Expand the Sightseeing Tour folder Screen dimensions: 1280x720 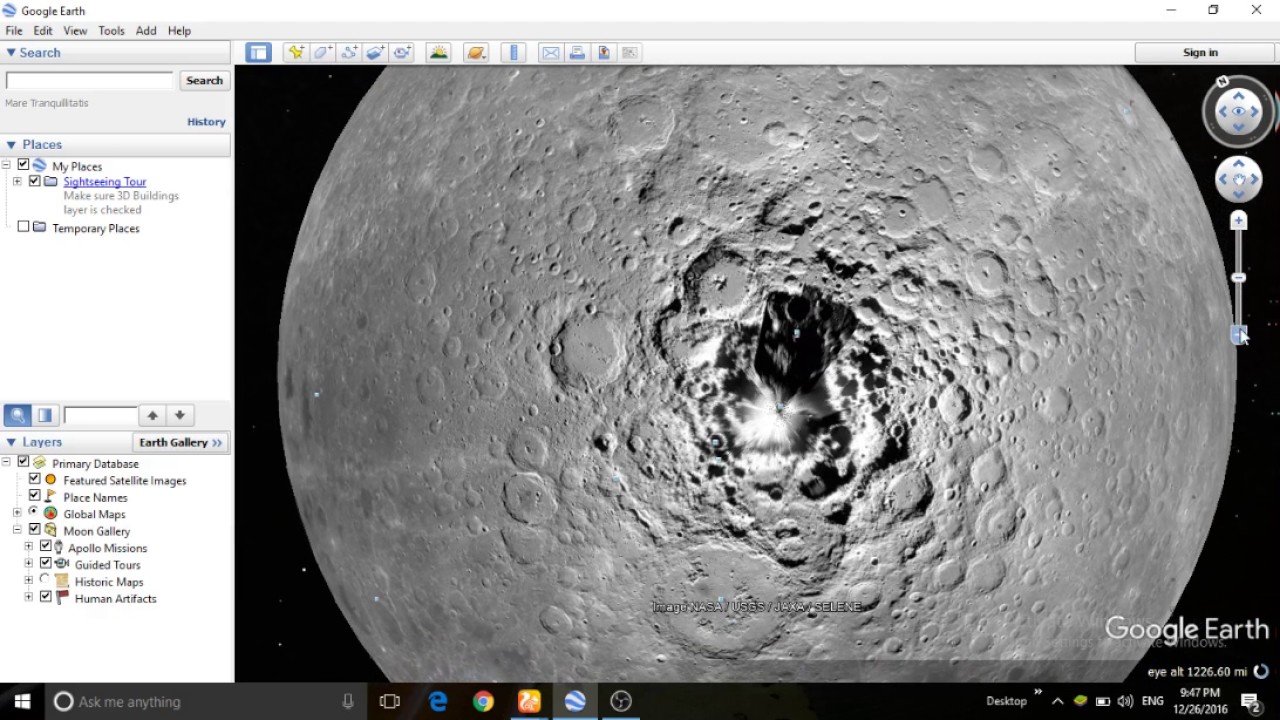(17, 182)
